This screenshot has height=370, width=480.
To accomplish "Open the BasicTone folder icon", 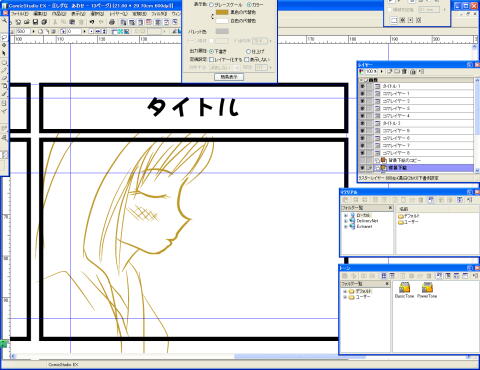I will pyautogui.click(x=404, y=287).
